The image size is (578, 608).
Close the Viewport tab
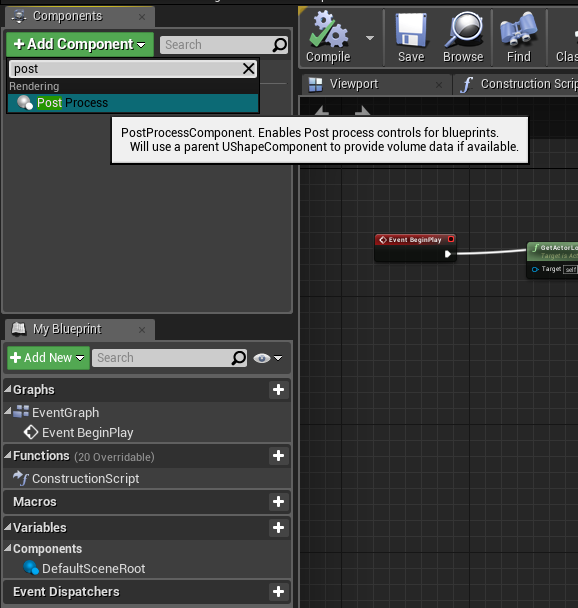click(439, 85)
